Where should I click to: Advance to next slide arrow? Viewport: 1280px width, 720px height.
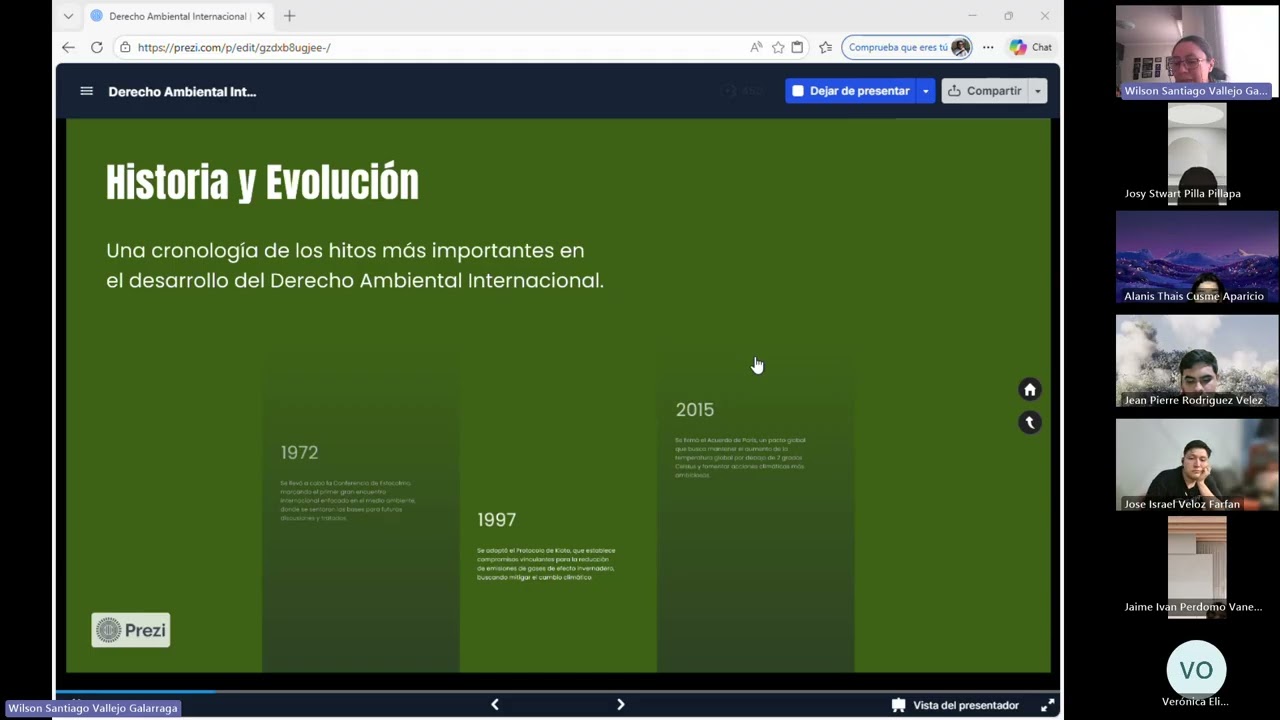click(x=620, y=705)
